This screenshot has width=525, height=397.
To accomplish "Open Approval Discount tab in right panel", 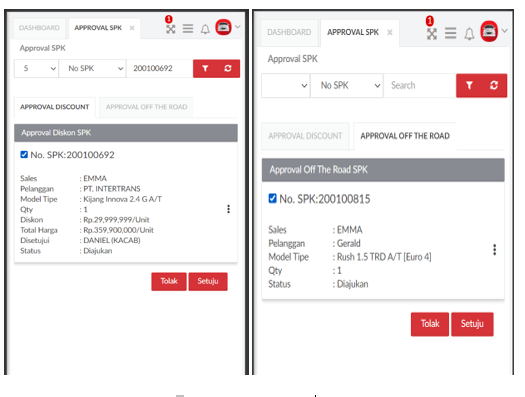I will [x=305, y=136].
